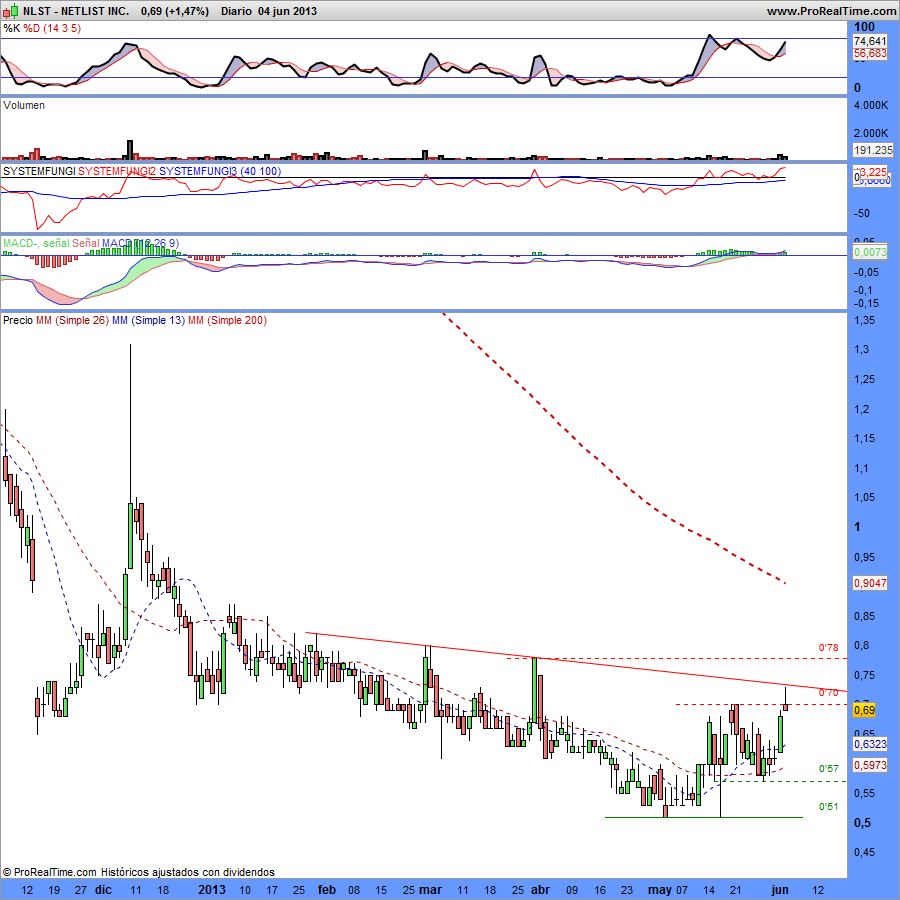Screen dimensions: 900x900
Task: Click the 'dic' month marker on the date axis
Action: [103, 890]
